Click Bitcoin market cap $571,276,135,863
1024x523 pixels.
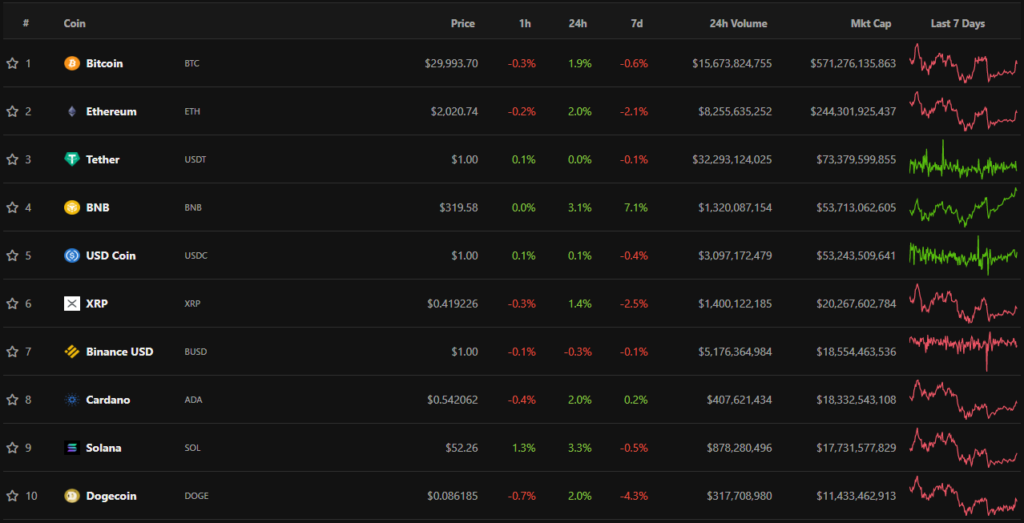(854, 63)
